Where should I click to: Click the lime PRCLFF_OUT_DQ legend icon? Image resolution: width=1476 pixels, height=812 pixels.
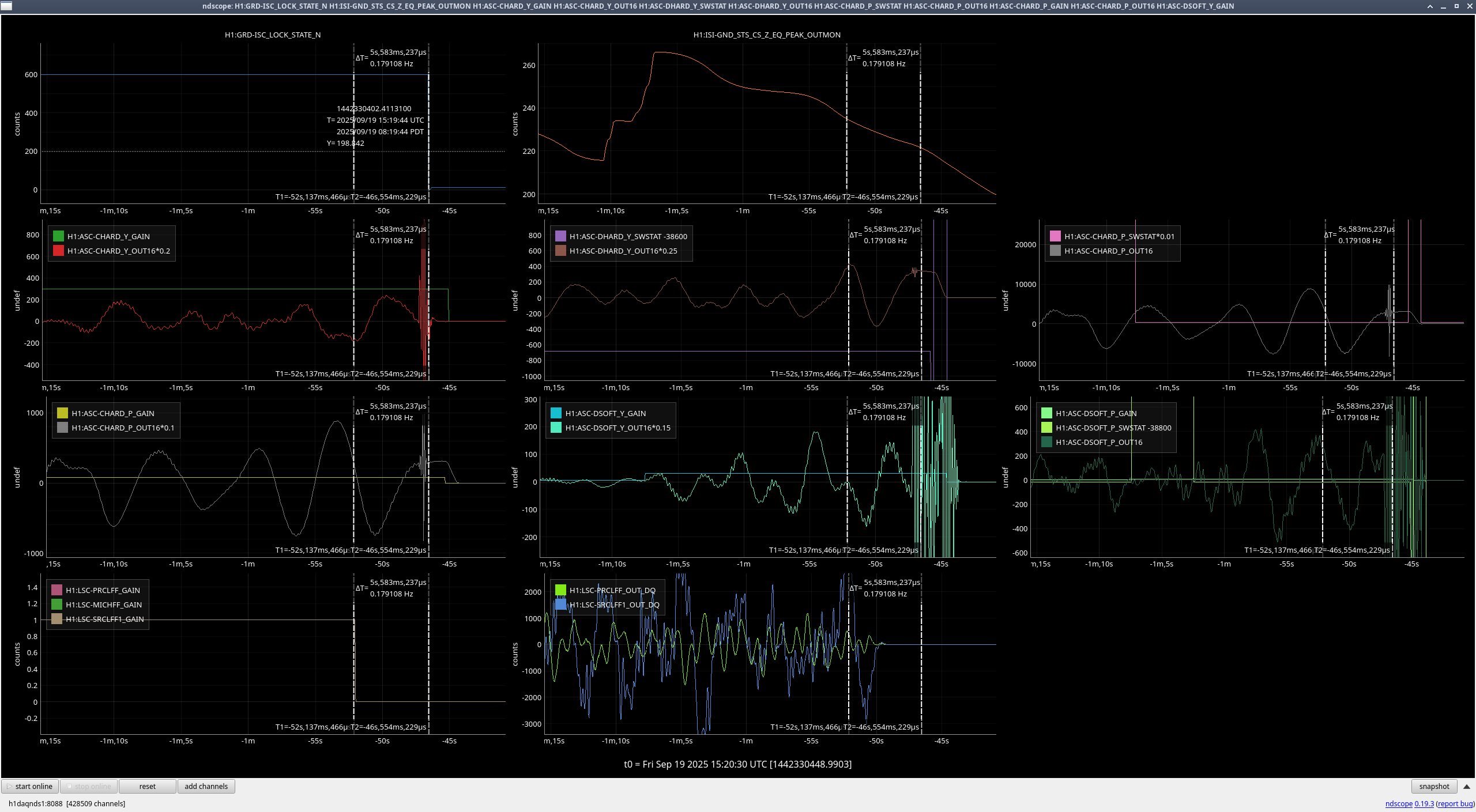point(560,590)
